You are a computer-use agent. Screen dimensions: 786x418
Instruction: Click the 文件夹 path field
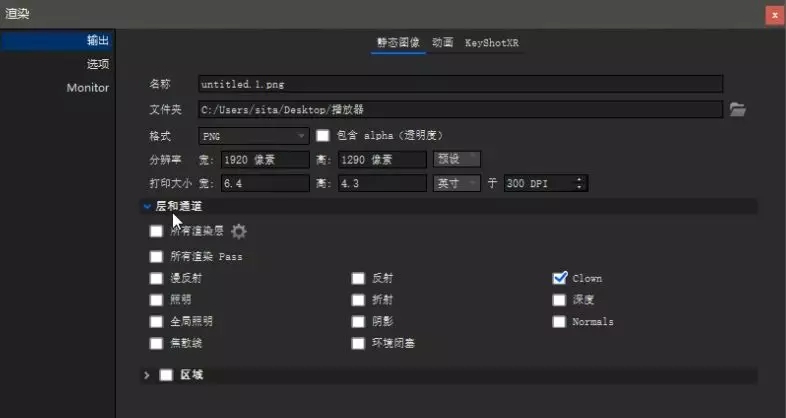460,109
